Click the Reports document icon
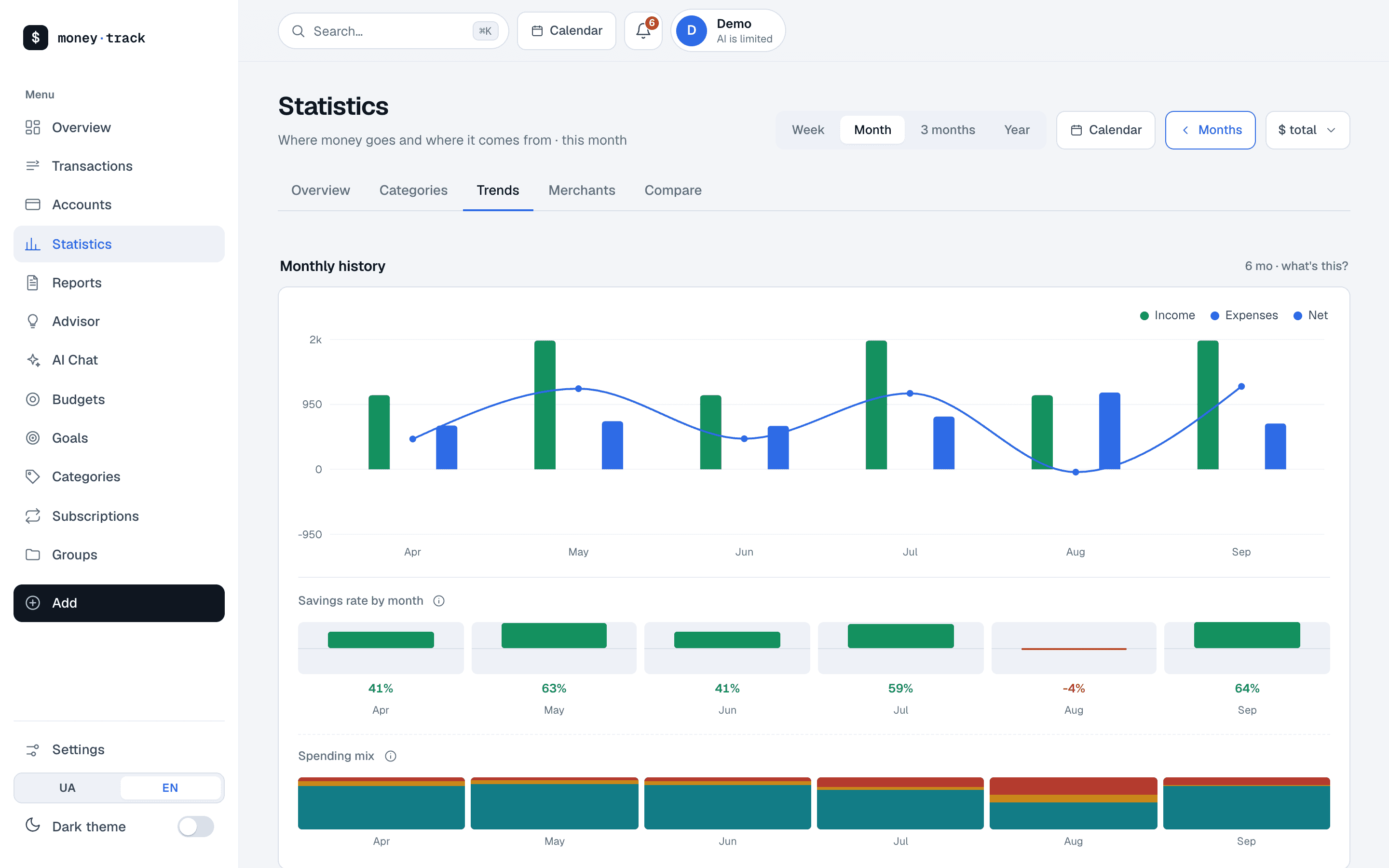This screenshot has width=1389, height=868. 33,283
